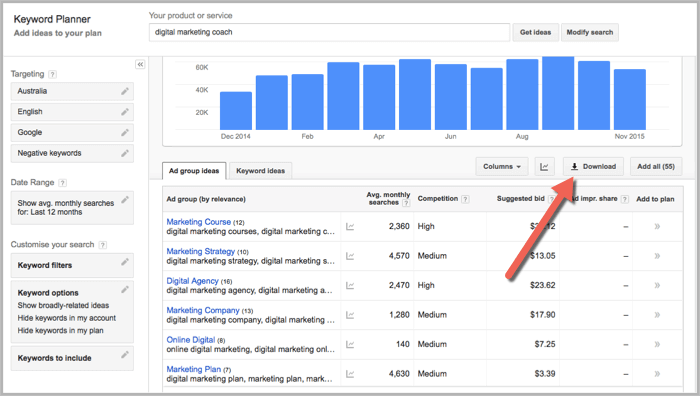Open Ad impr. share help icon

coord(625,199)
